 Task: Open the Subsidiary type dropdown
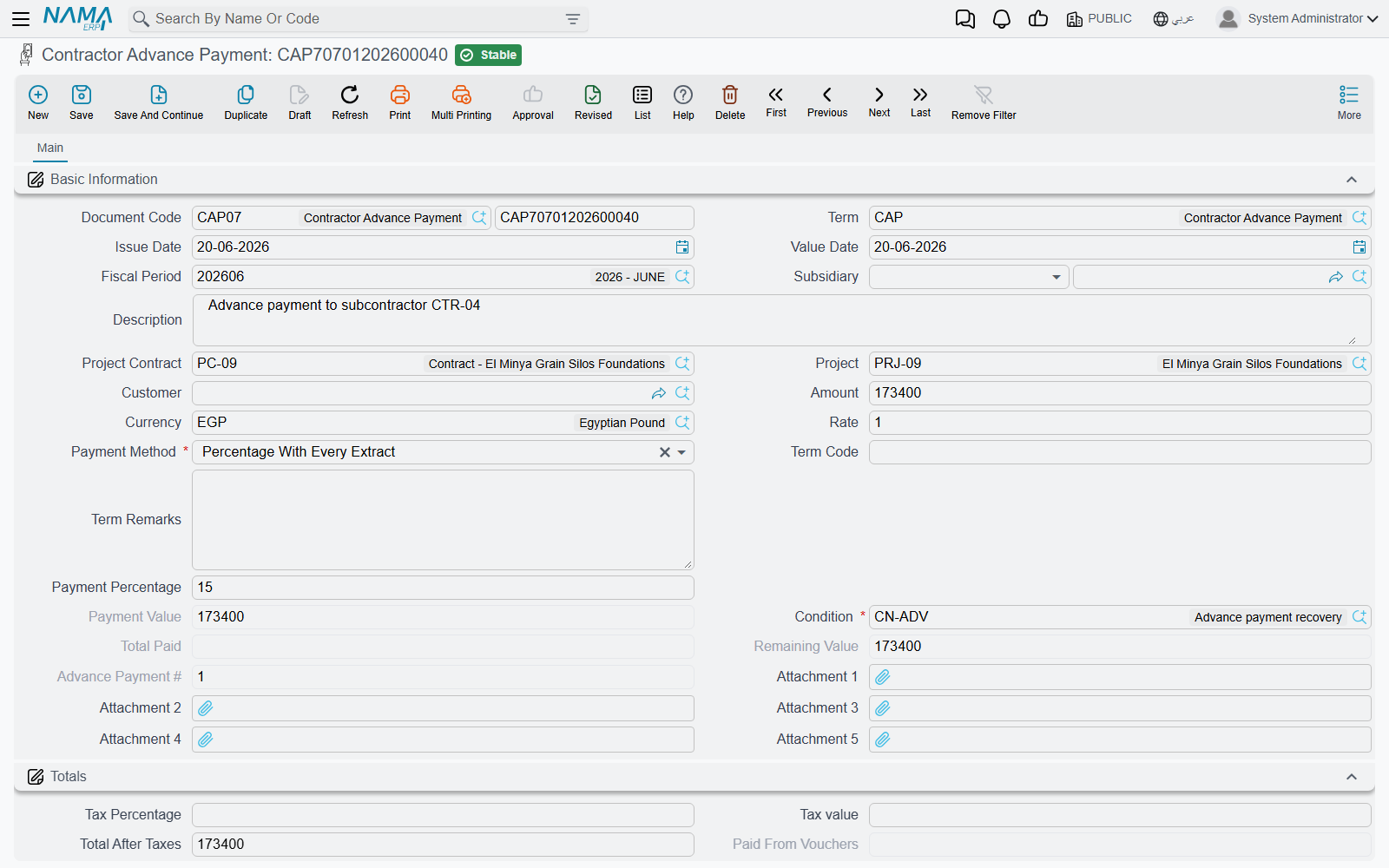click(1056, 277)
